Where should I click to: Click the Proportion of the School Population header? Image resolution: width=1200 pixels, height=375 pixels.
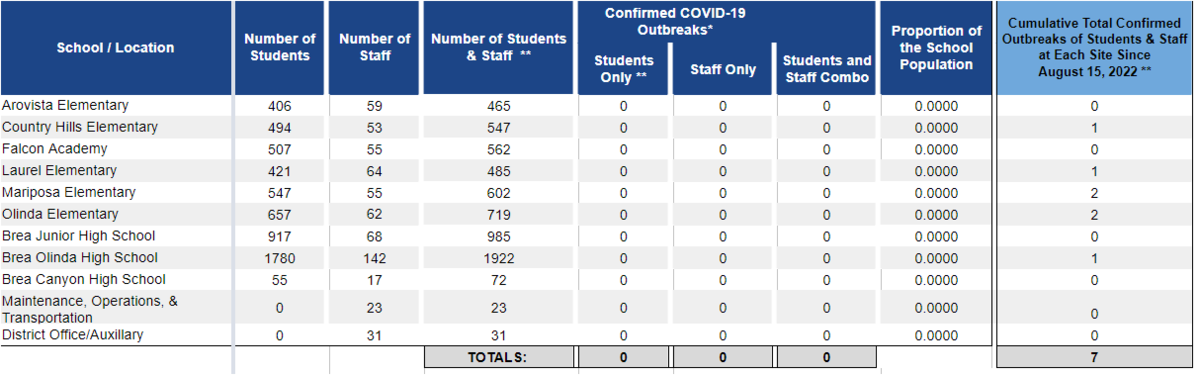[936, 48]
